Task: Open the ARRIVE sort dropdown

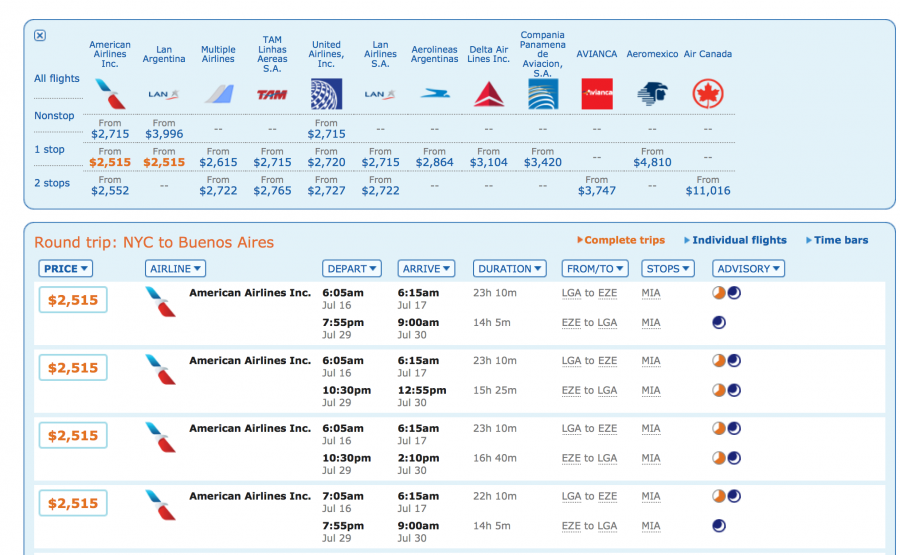Action: (x=426, y=269)
